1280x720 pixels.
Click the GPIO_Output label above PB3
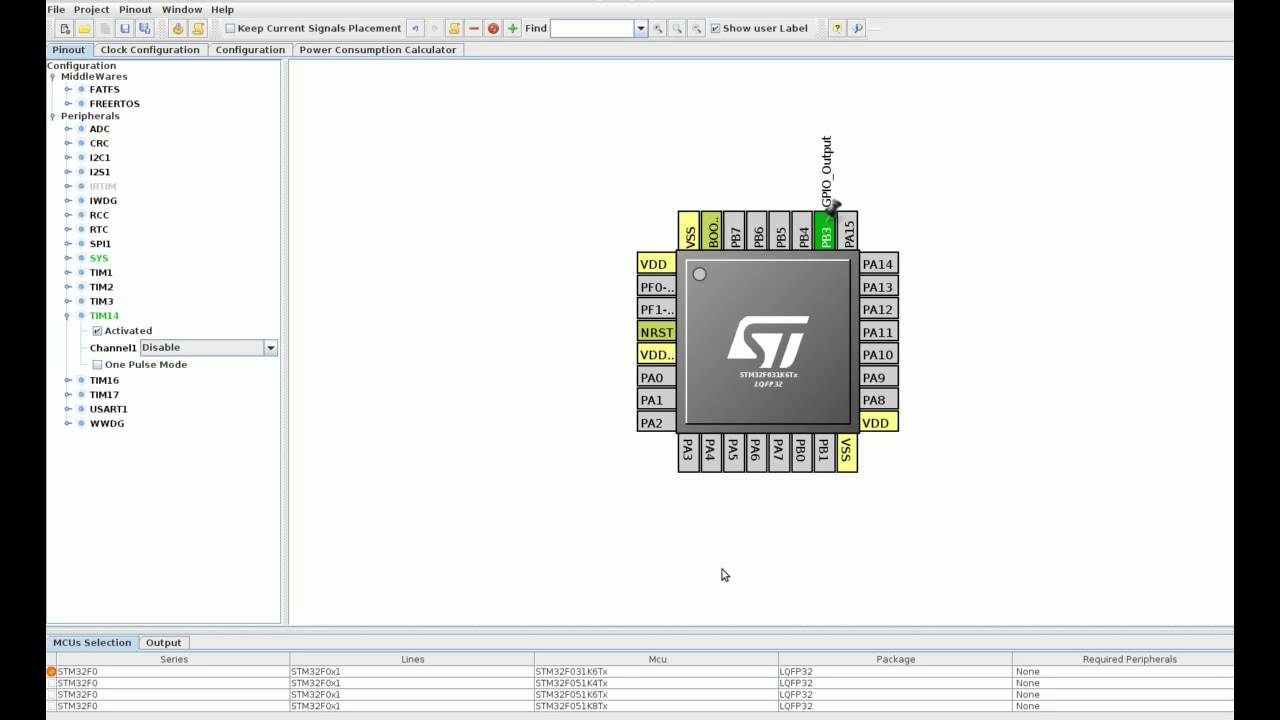[x=827, y=171]
